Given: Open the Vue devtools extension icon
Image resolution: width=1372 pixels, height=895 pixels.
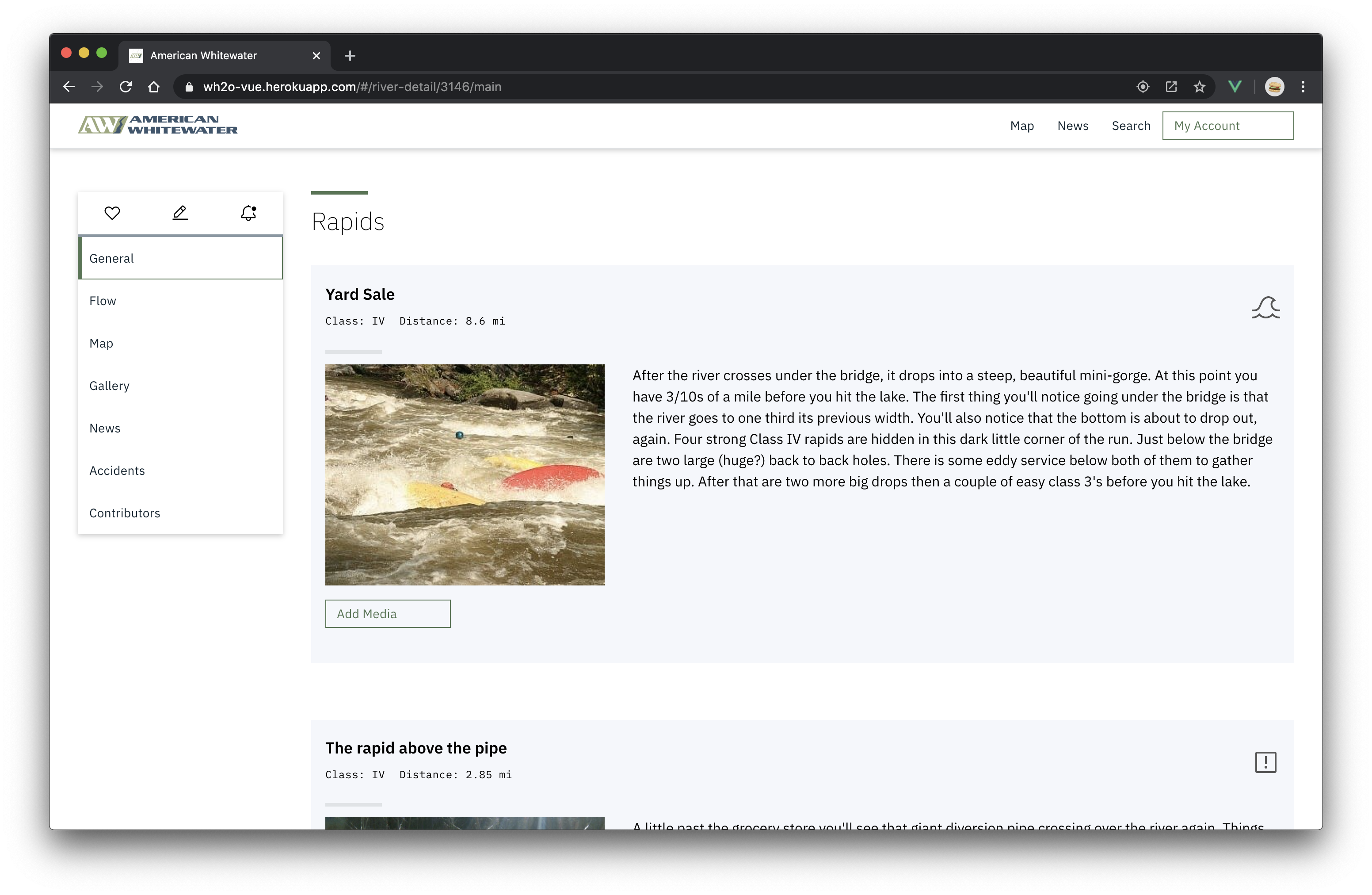Looking at the screenshot, I should point(1234,87).
